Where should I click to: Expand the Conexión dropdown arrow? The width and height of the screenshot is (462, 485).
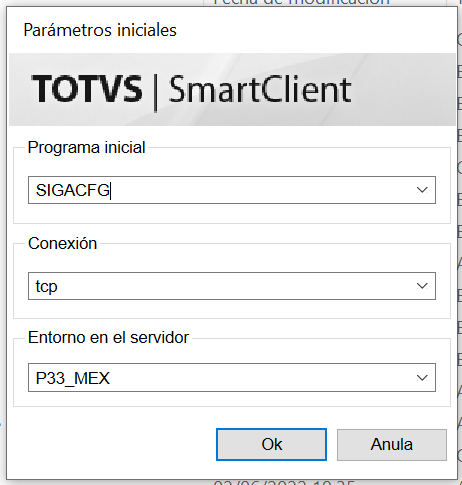click(422, 286)
